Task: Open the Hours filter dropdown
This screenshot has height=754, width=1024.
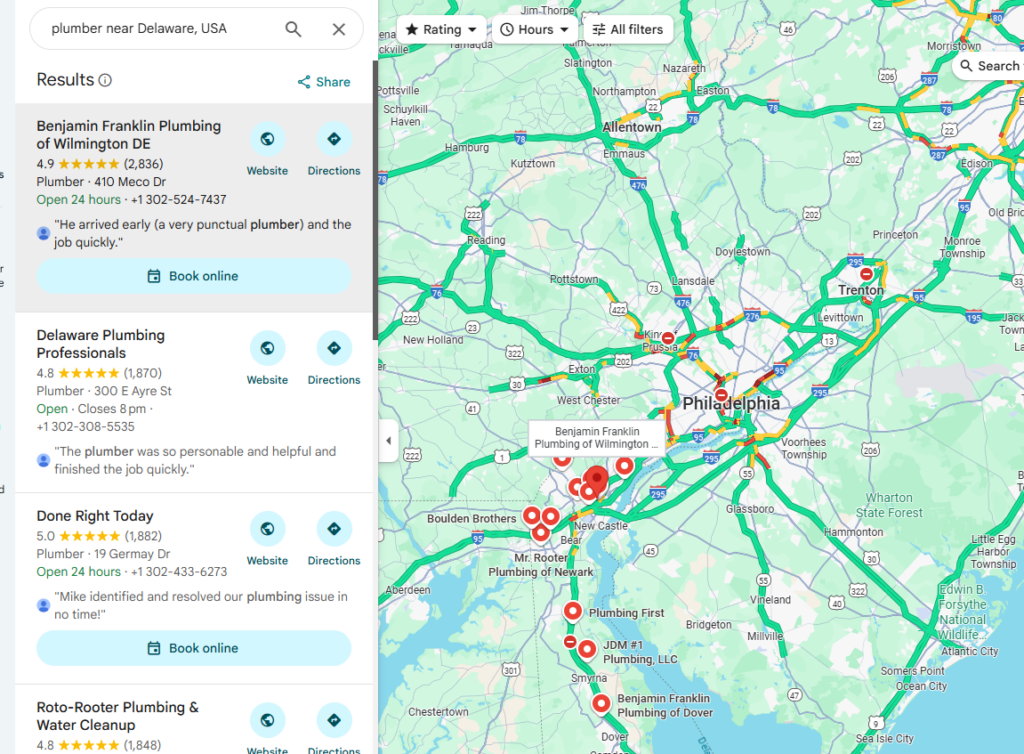Action: (x=535, y=29)
